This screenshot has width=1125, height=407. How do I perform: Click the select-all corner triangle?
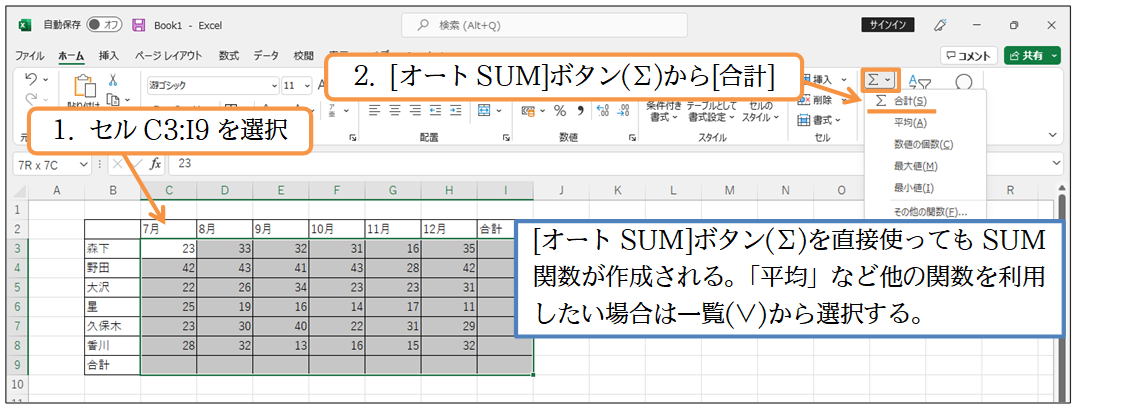coord(21,192)
